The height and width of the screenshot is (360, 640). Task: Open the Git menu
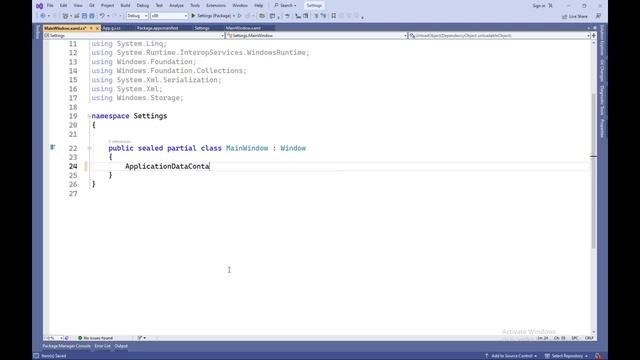point(91,6)
